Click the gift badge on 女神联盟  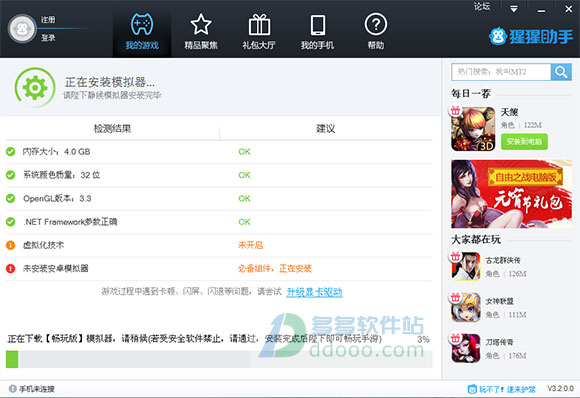coord(455,297)
